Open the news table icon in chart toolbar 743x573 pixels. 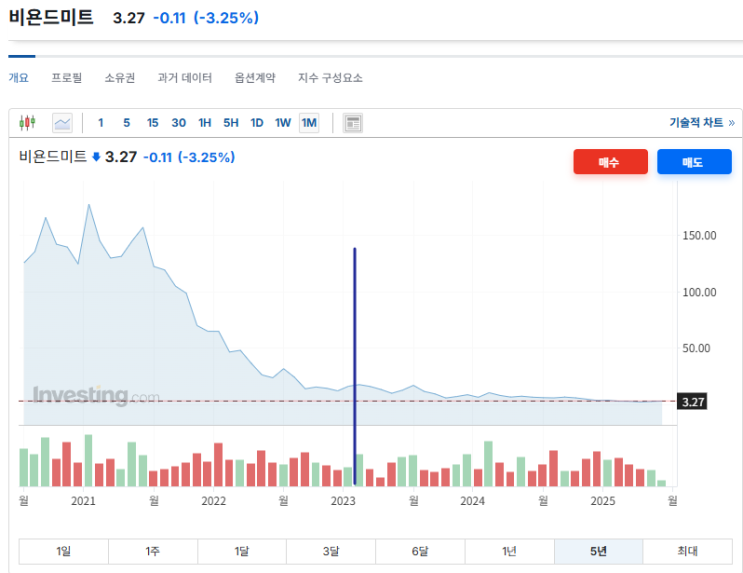point(353,123)
